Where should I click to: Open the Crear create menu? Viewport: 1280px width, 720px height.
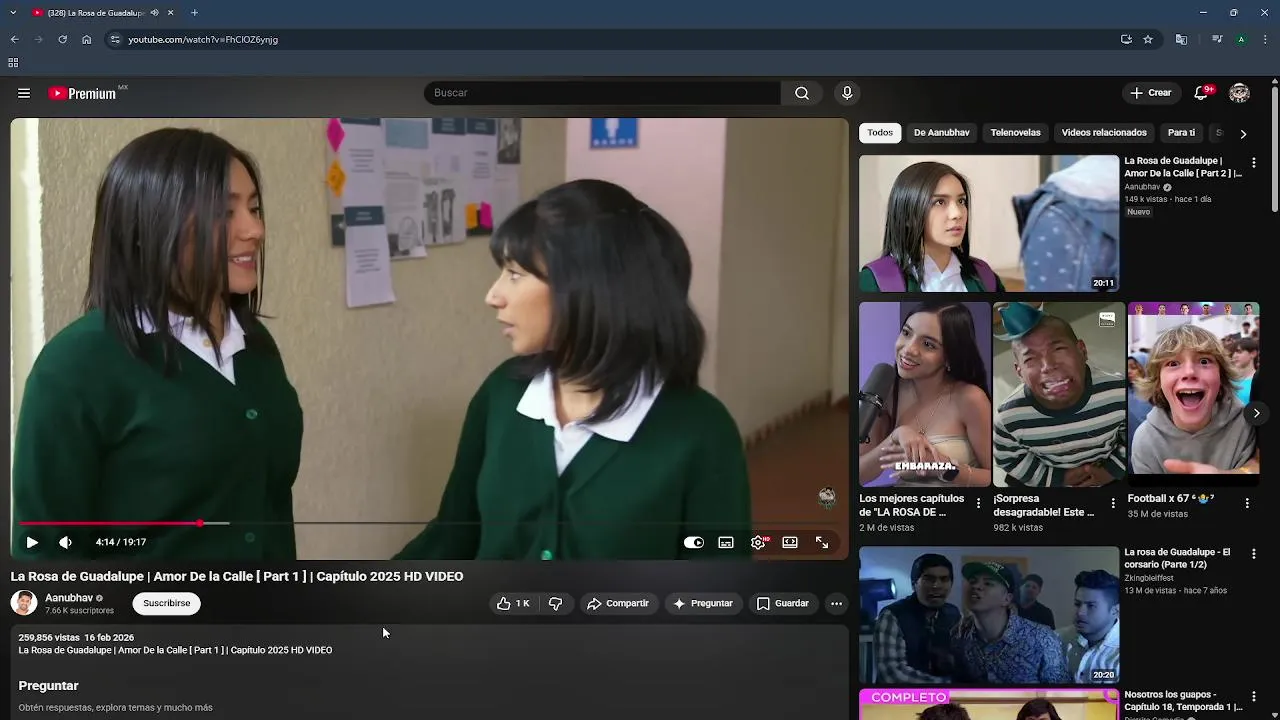(x=1151, y=93)
